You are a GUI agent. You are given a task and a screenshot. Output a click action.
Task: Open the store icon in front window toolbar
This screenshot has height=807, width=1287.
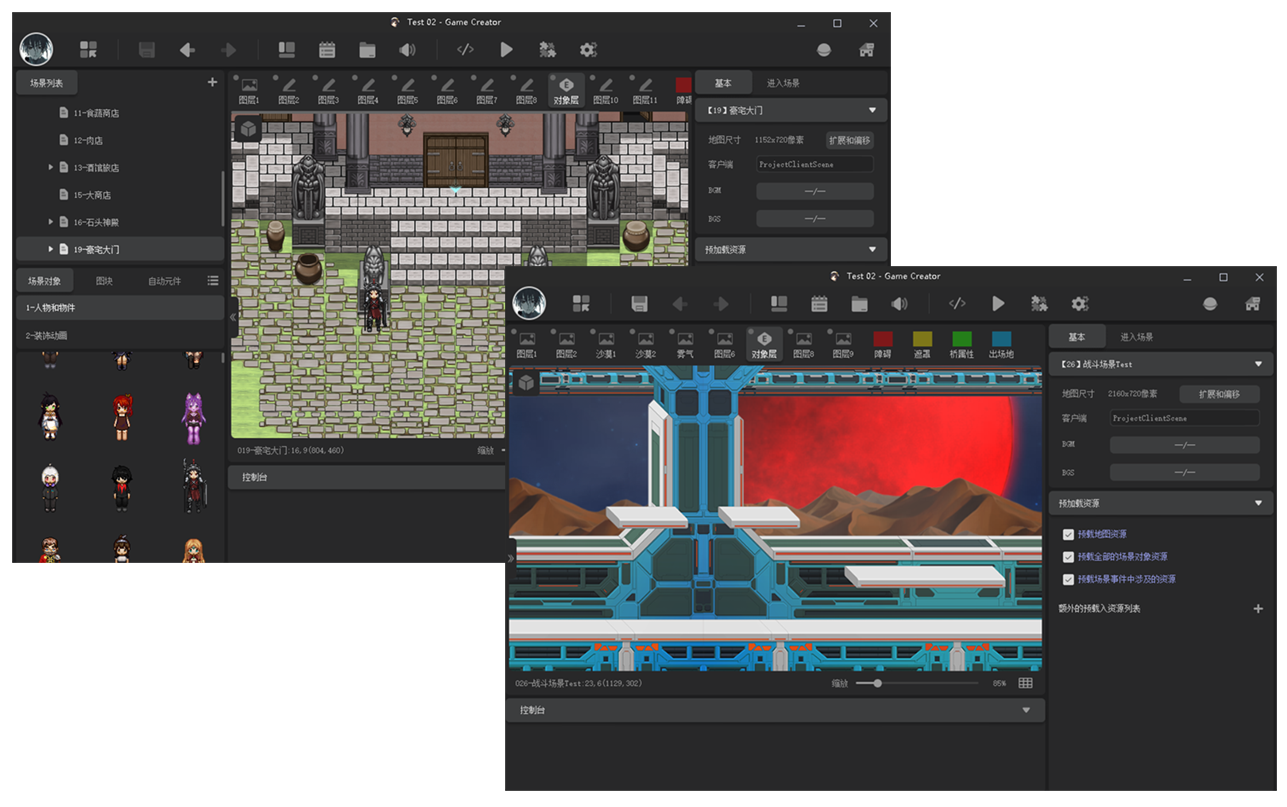1252,303
